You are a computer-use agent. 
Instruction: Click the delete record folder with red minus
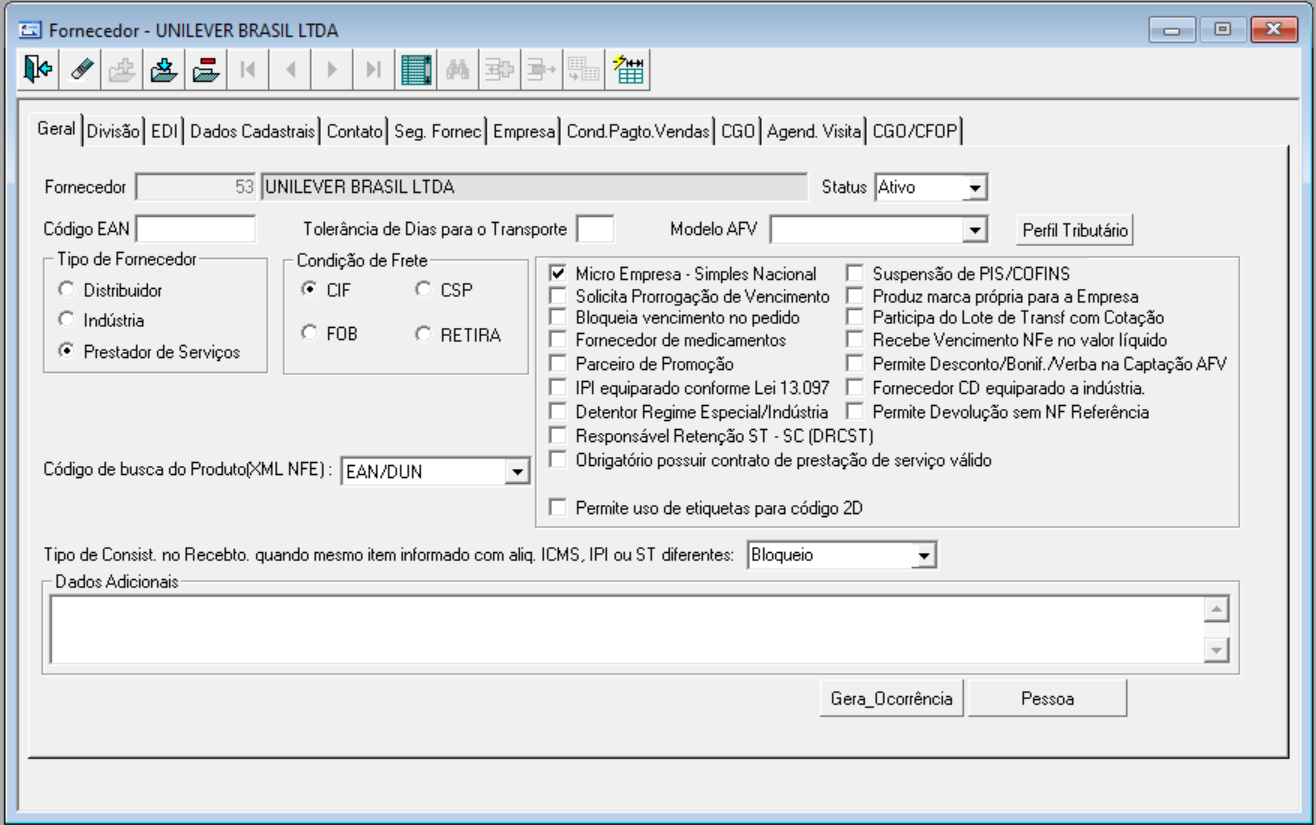pyautogui.click(x=205, y=70)
